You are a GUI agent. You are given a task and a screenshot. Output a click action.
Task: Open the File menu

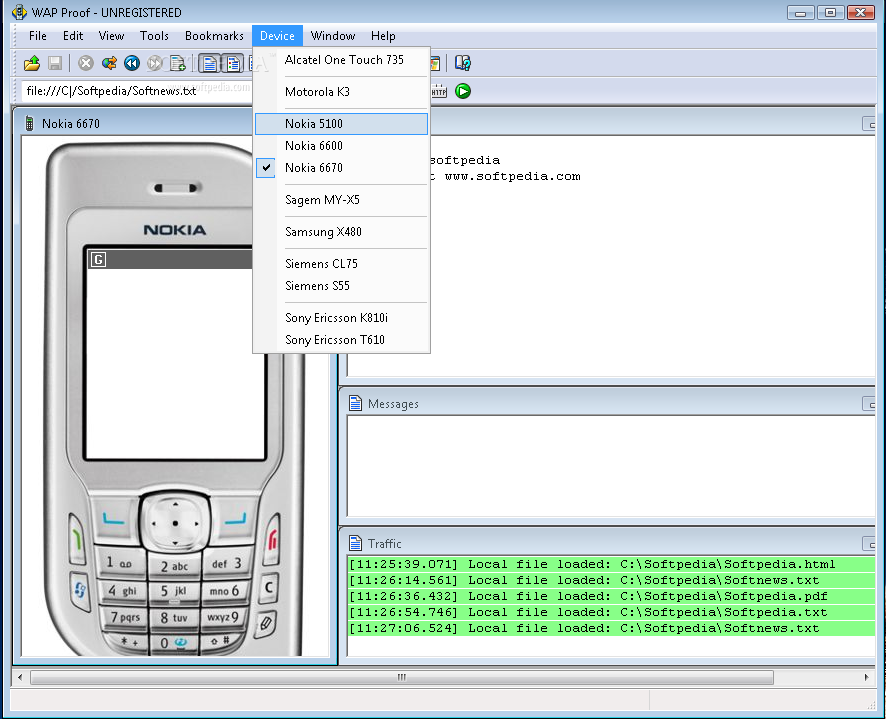coord(38,36)
